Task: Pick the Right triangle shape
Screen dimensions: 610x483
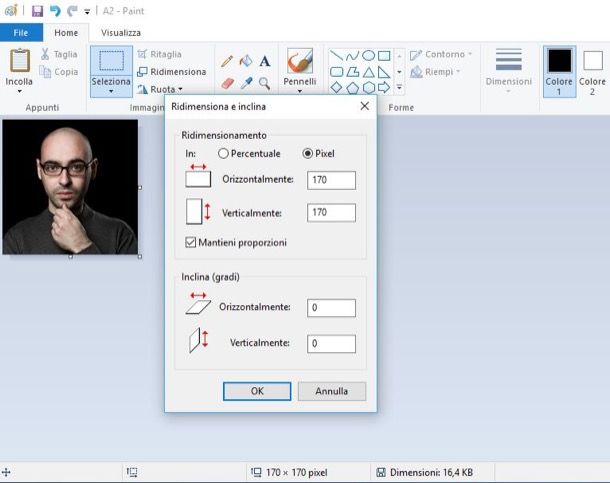Action: 384,72
